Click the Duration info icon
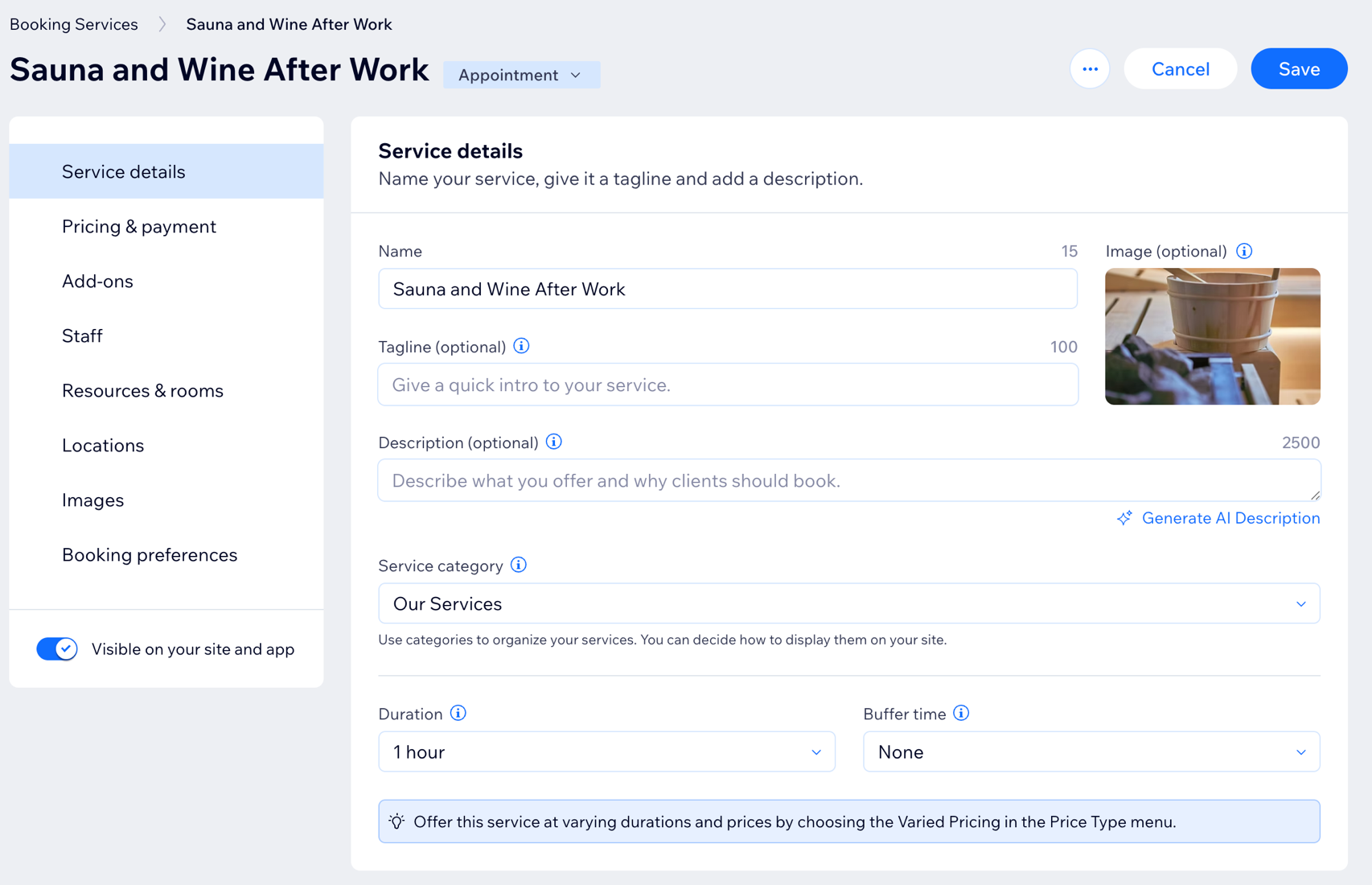This screenshot has height=885, width=1372. (458, 713)
